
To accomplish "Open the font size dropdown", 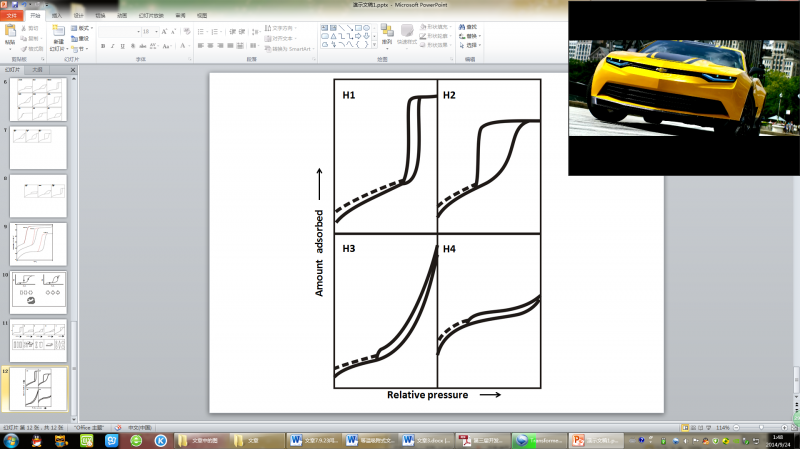I will (x=155, y=31).
